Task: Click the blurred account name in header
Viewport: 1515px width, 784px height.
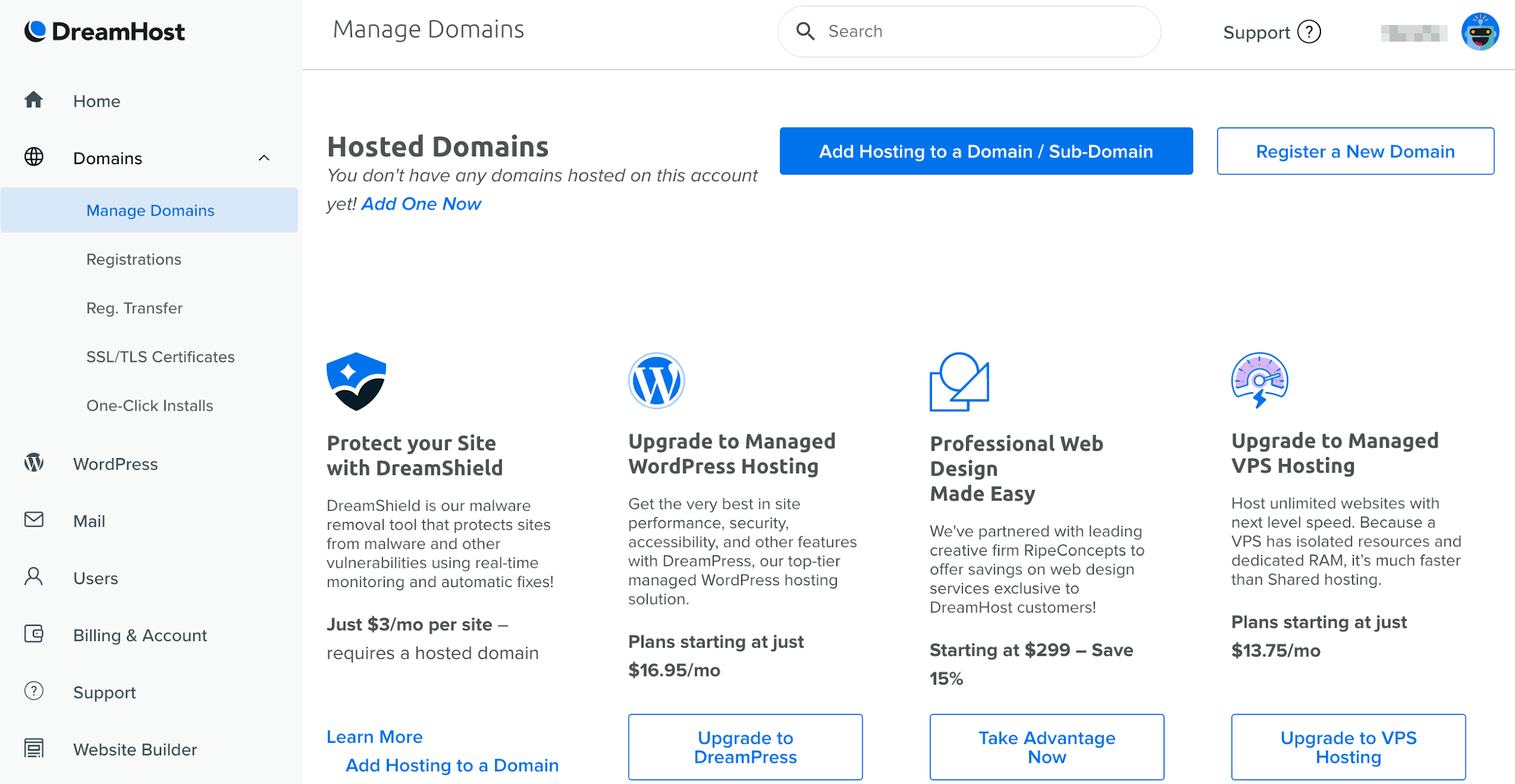Action: (x=1414, y=33)
